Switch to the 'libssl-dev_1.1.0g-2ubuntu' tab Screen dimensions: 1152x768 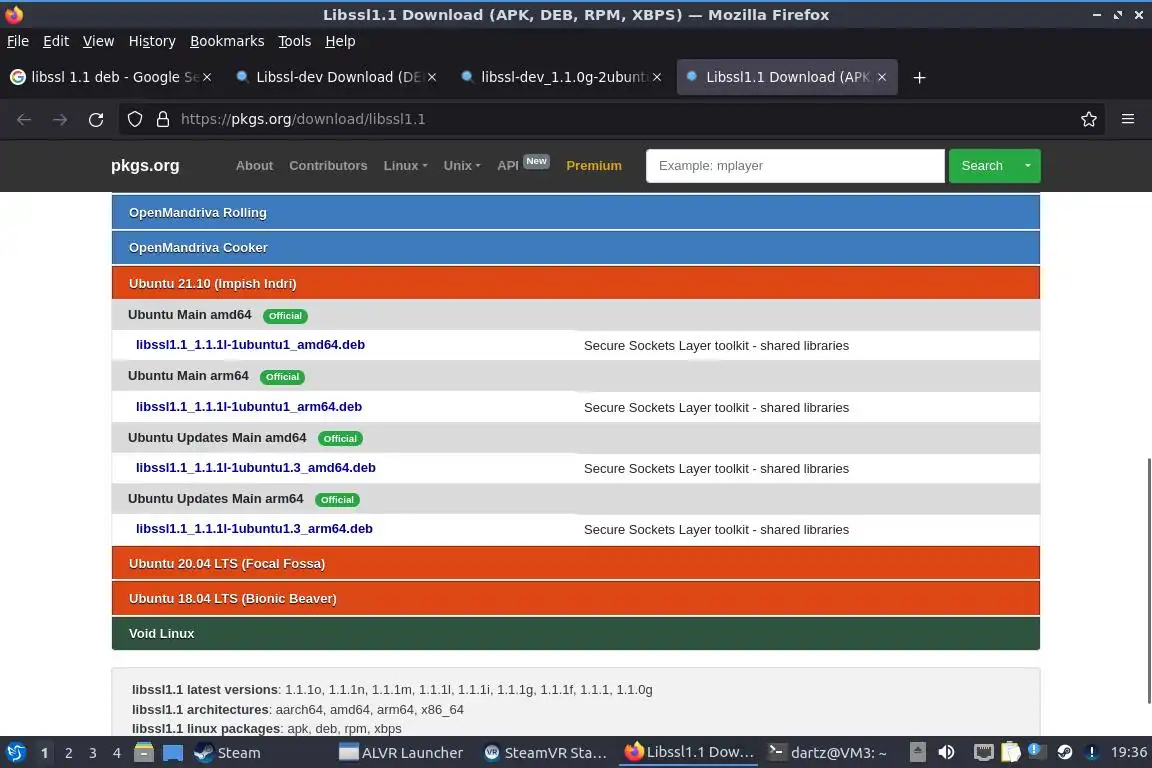click(x=560, y=77)
